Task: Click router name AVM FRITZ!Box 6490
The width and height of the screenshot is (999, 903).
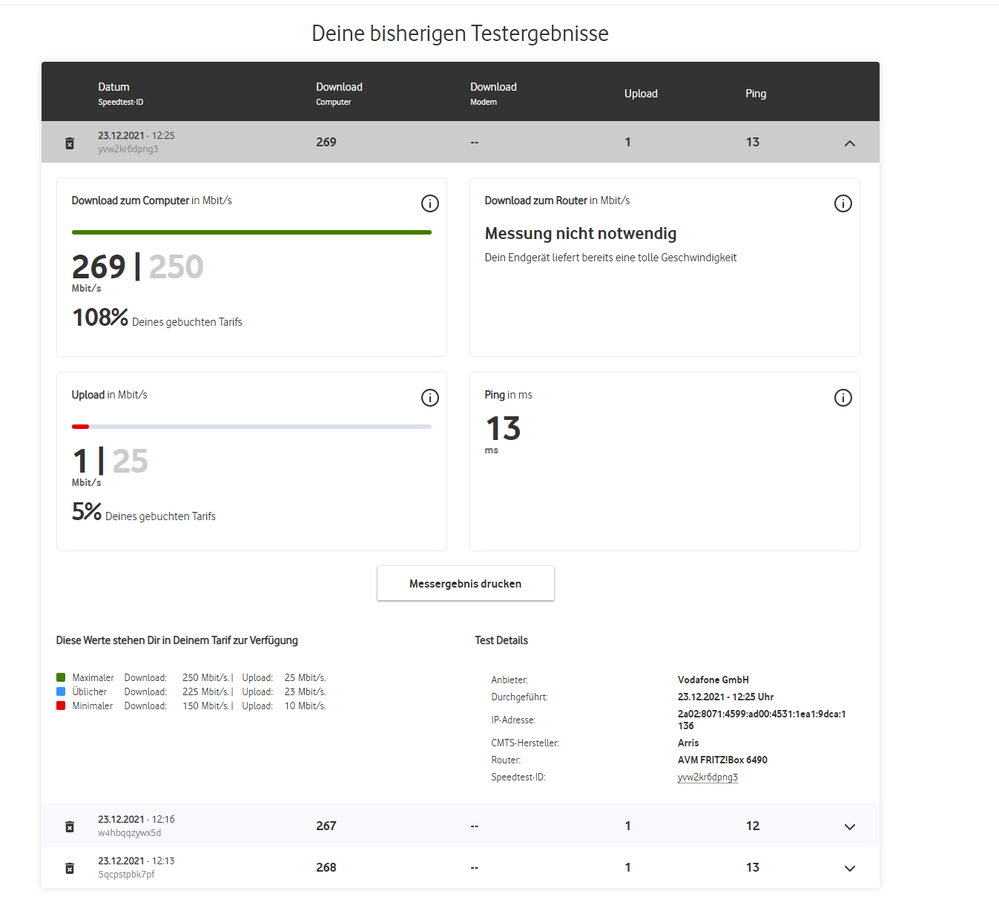Action: click(722, 760)
